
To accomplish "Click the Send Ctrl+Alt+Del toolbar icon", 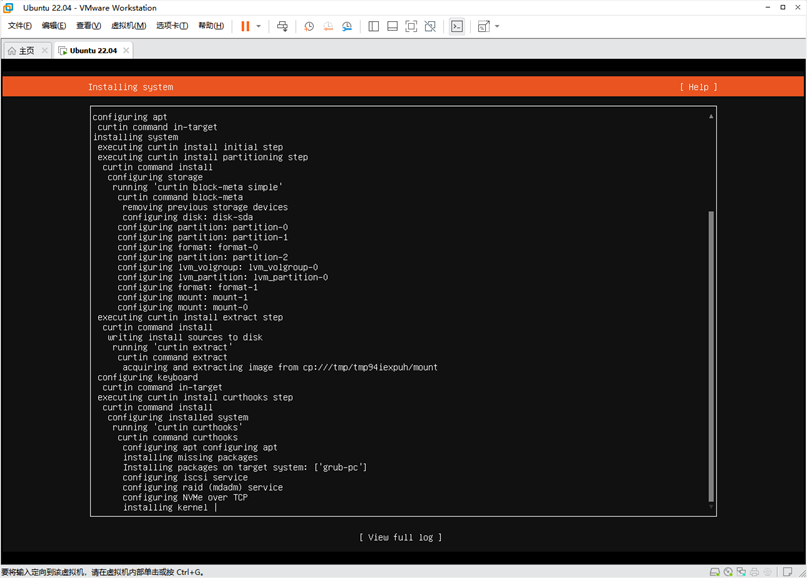I will pyautogui.click(x=282, y=26).
